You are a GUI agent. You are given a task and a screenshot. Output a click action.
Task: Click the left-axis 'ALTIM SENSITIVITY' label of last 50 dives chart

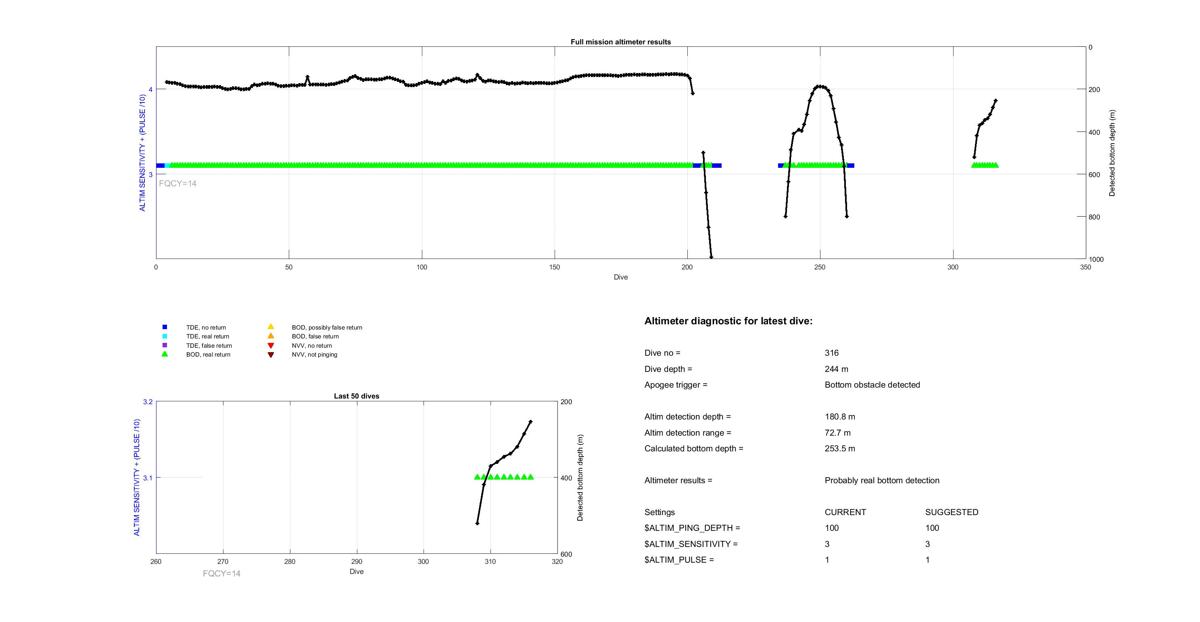point(137,478)
